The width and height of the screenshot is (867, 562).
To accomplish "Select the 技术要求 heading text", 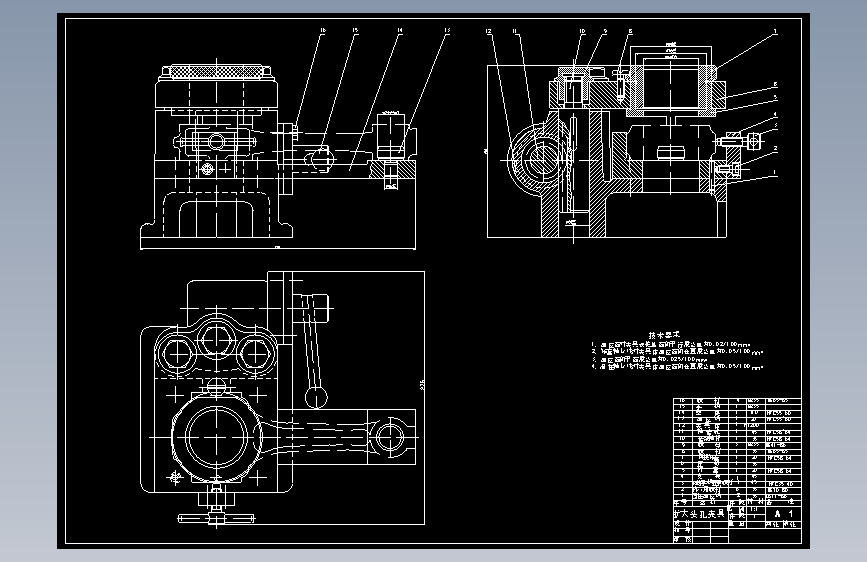I will 664,335.
